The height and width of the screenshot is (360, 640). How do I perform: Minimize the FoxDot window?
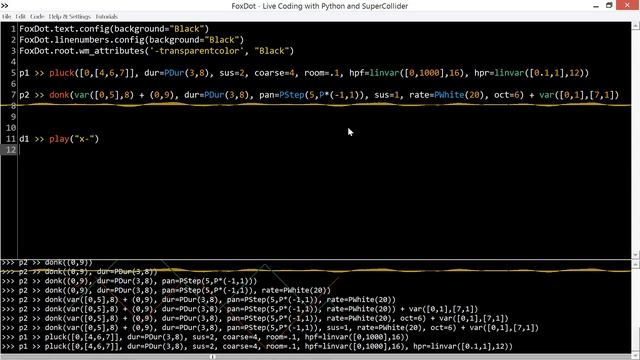tap(596, 6)
